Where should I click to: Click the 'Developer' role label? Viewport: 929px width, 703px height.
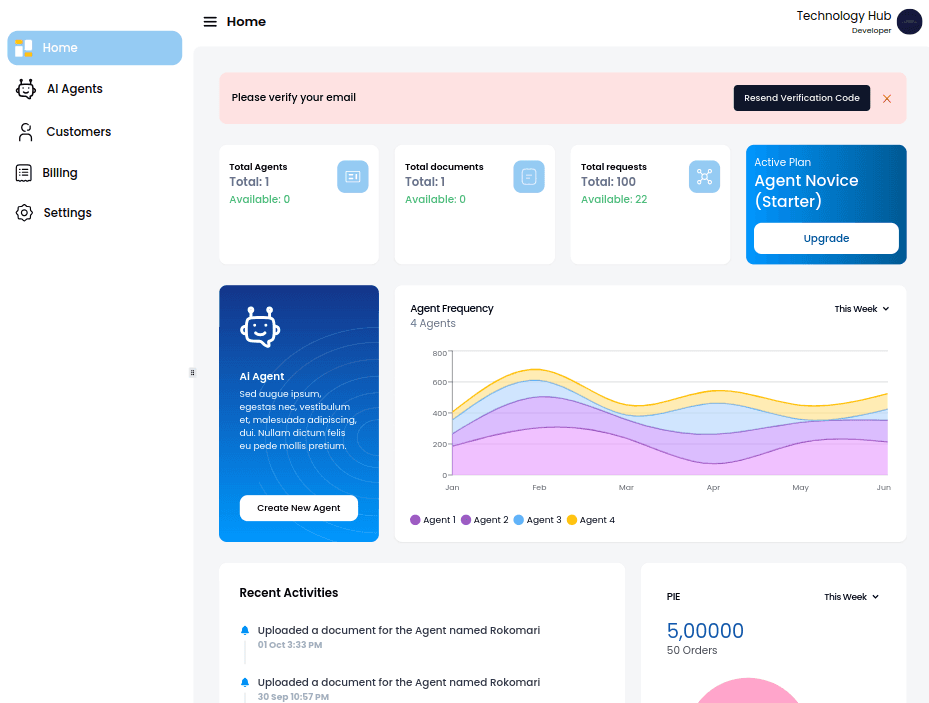(x=872, y=31)
